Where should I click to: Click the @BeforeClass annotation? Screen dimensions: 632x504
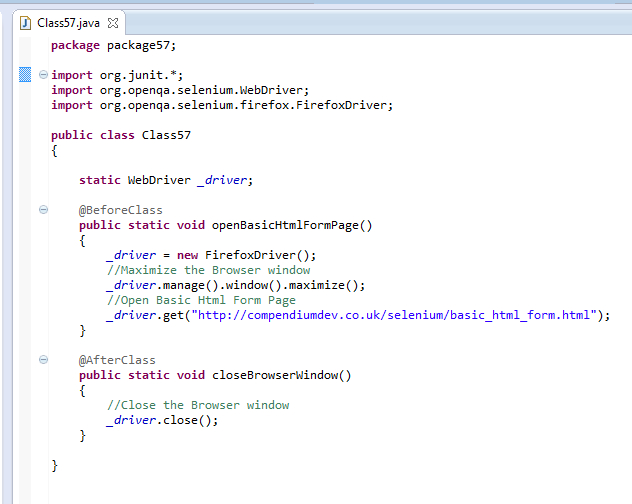click(x=121, y=210)
